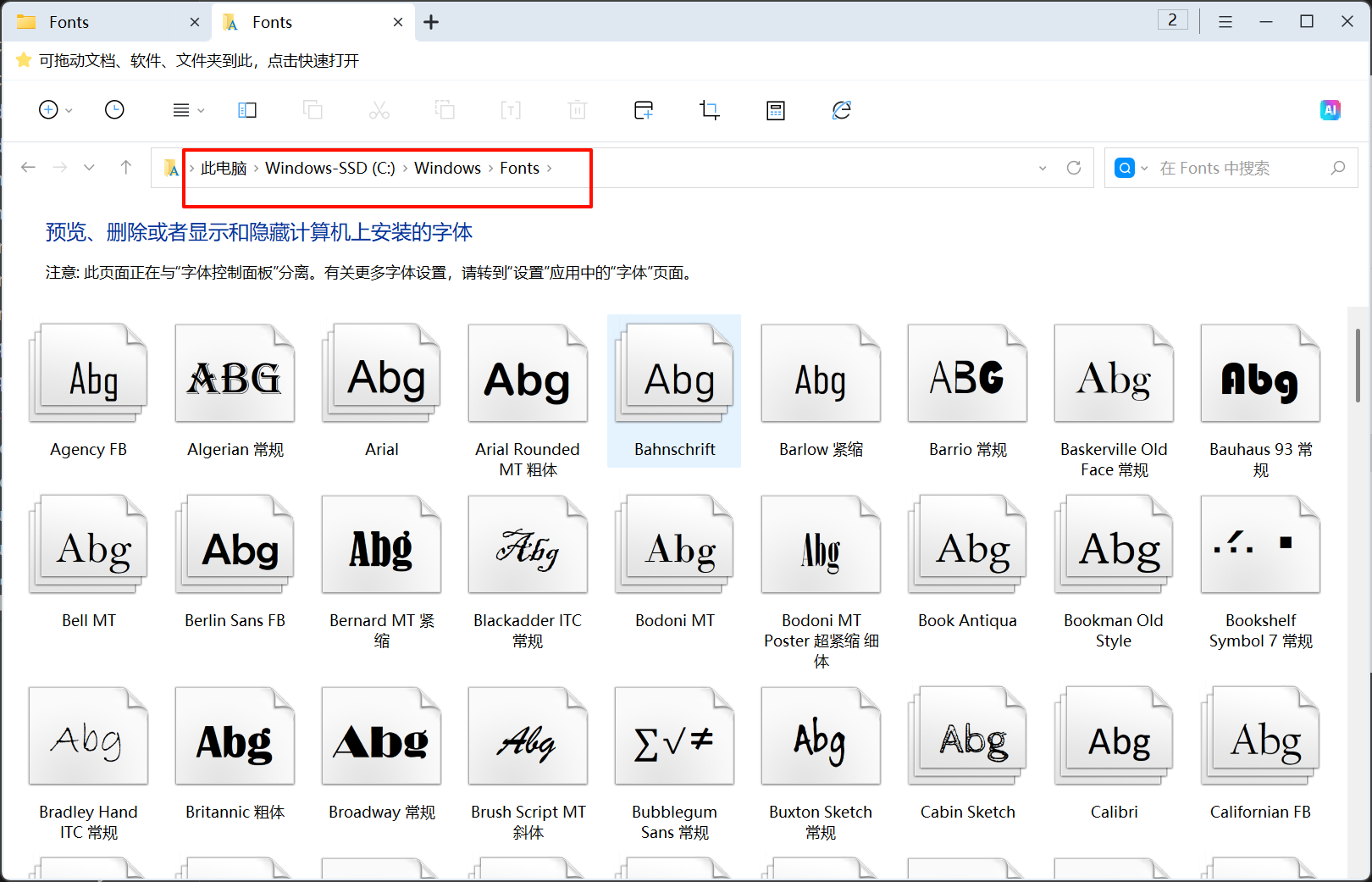
Task: Open the AI assistant button
Action: tap(1331, 110)
